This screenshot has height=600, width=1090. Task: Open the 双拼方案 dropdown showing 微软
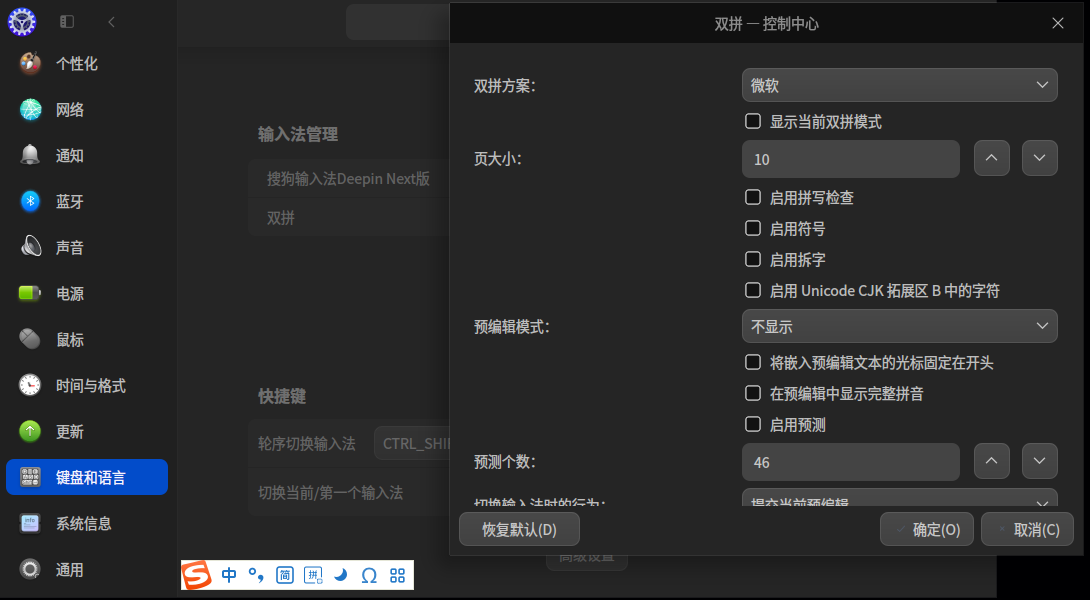tap(898, 85)
